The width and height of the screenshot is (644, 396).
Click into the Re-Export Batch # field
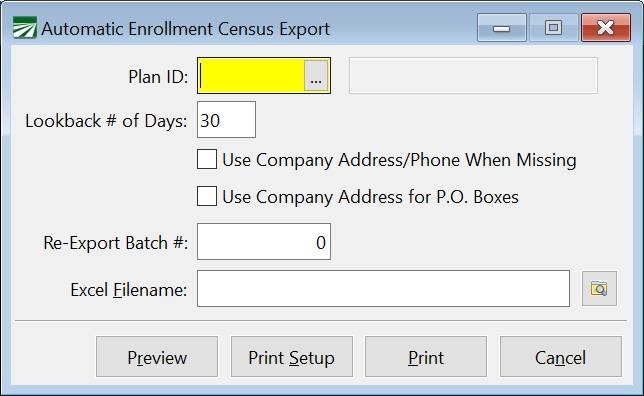(x=264, y=242)
